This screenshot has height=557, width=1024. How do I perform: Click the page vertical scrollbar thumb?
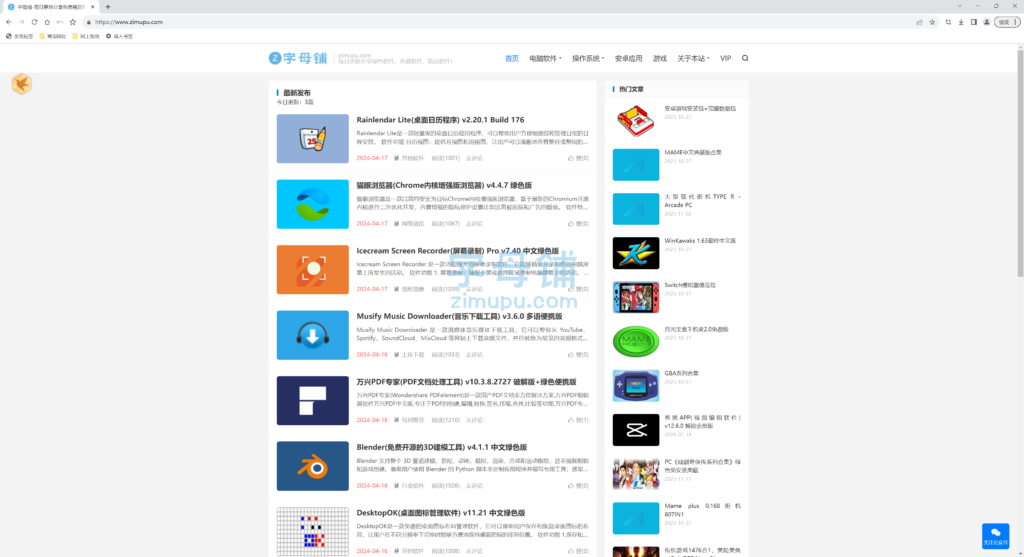(x=1019, y=163)
